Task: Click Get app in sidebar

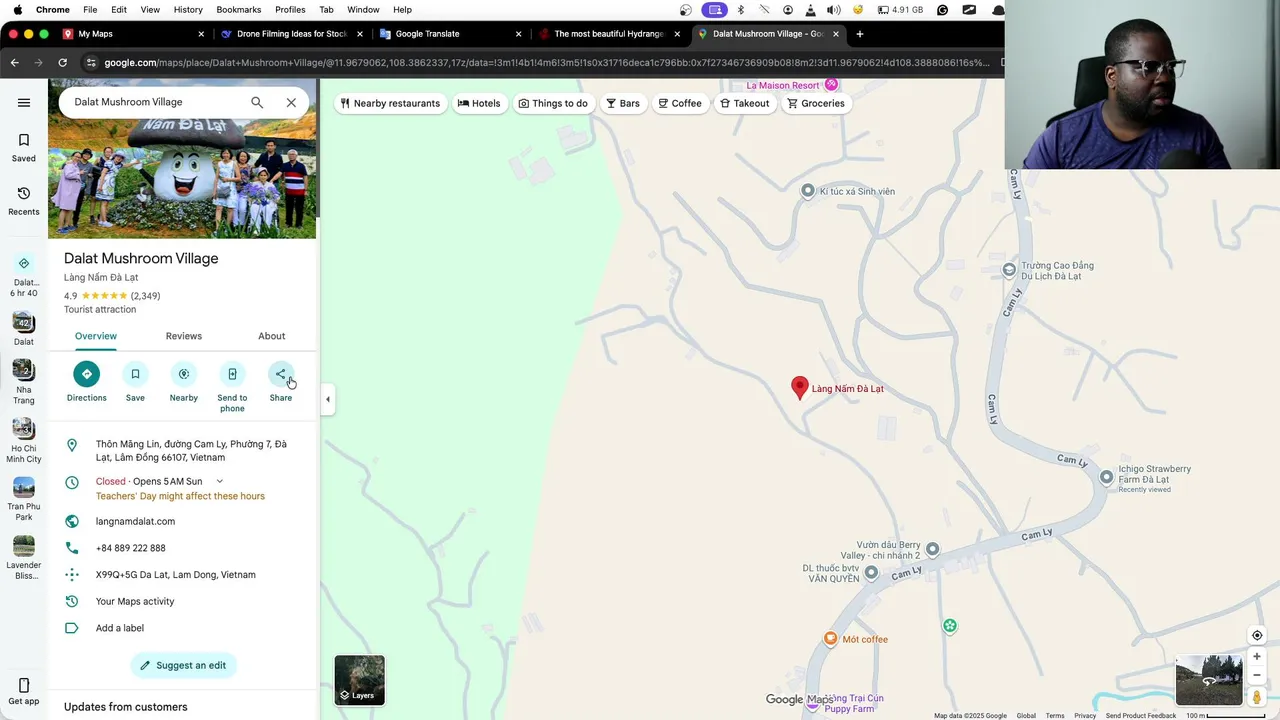Action: (24, 691)
